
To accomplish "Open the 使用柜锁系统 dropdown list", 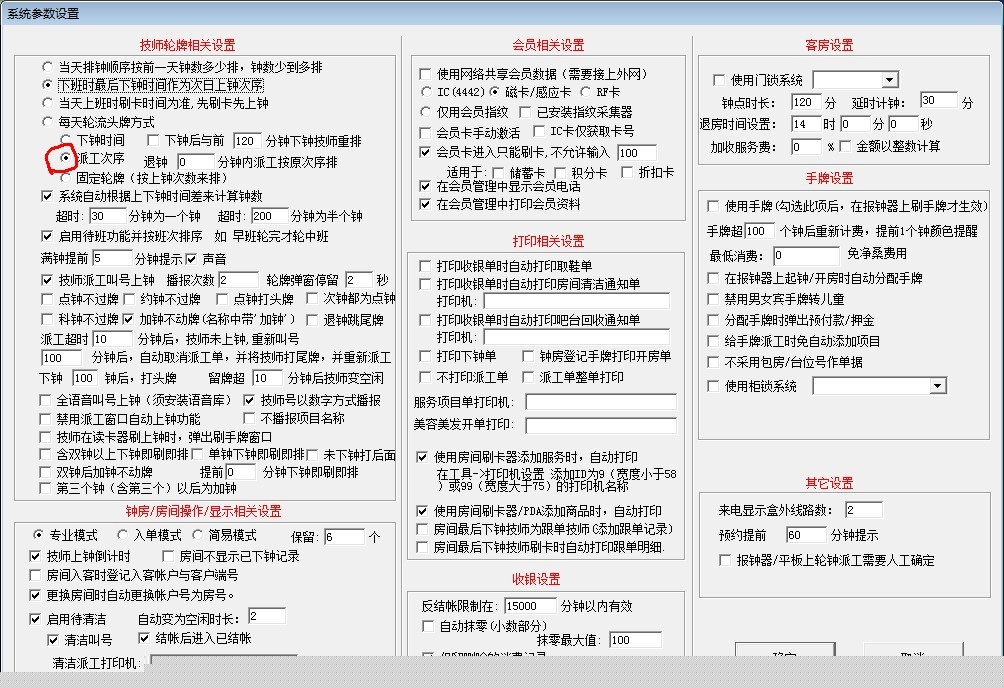I will (x=937, y=386).
